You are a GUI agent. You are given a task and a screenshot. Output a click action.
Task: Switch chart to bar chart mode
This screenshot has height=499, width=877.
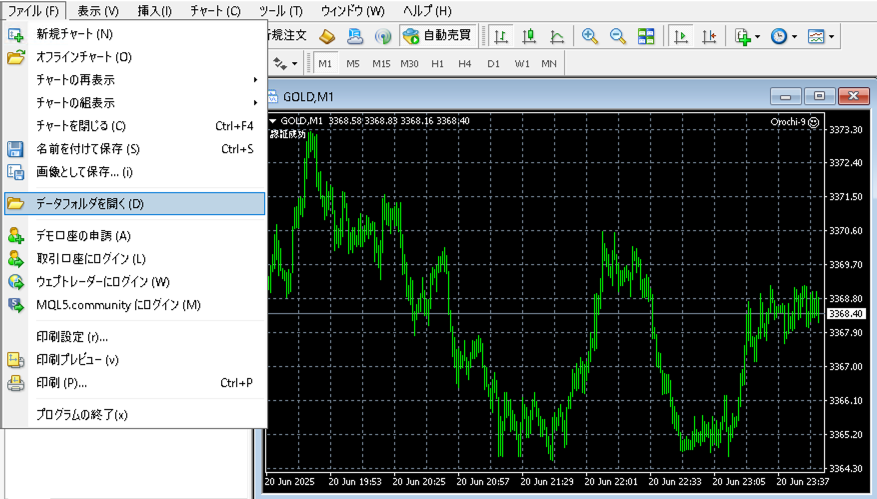click(501, 37)
